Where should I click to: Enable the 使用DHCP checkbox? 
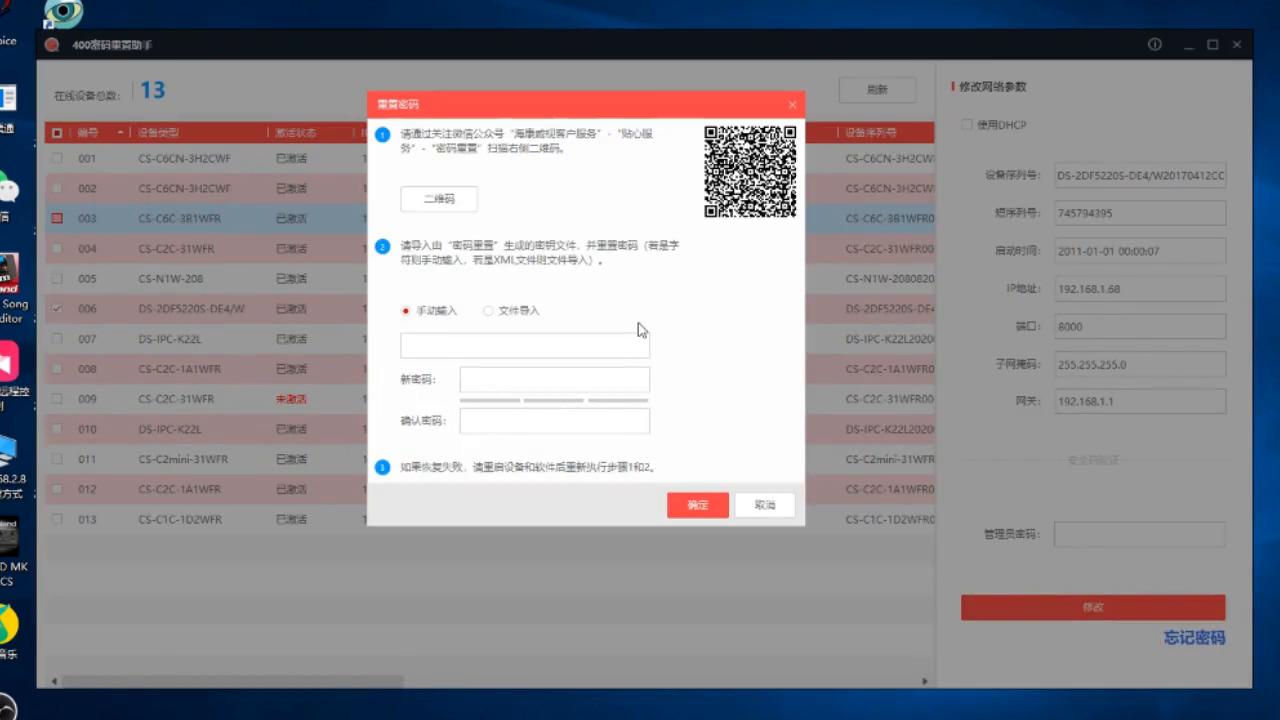(966, 124)
